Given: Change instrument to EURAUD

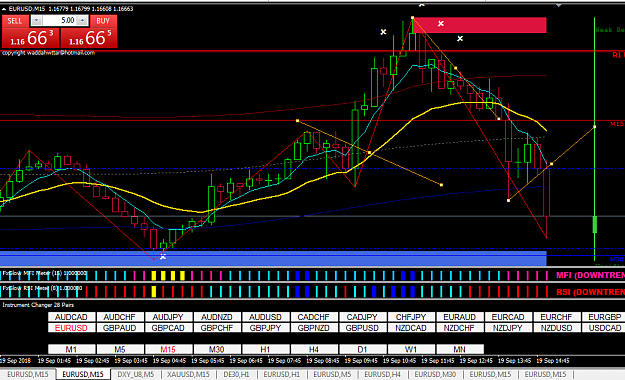Looking at the screenshot, I should (460, 317).
